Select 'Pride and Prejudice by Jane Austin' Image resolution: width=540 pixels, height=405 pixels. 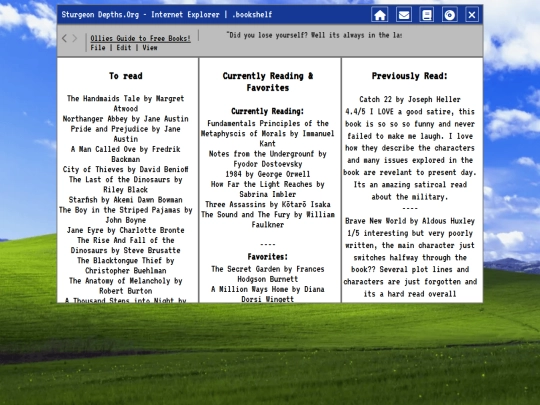click(126, 134)
